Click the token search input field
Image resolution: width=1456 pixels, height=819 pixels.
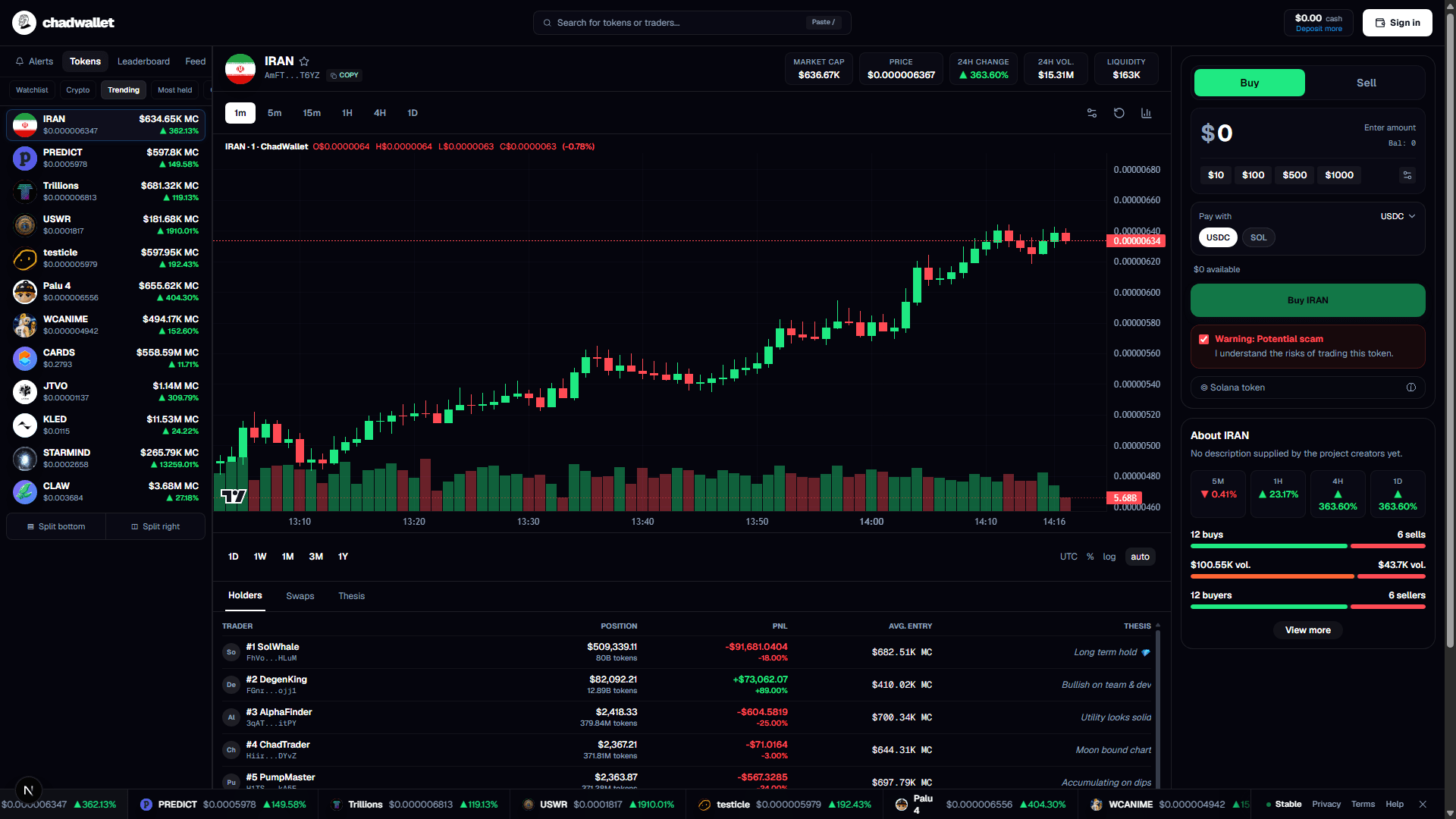click(692, 23)
